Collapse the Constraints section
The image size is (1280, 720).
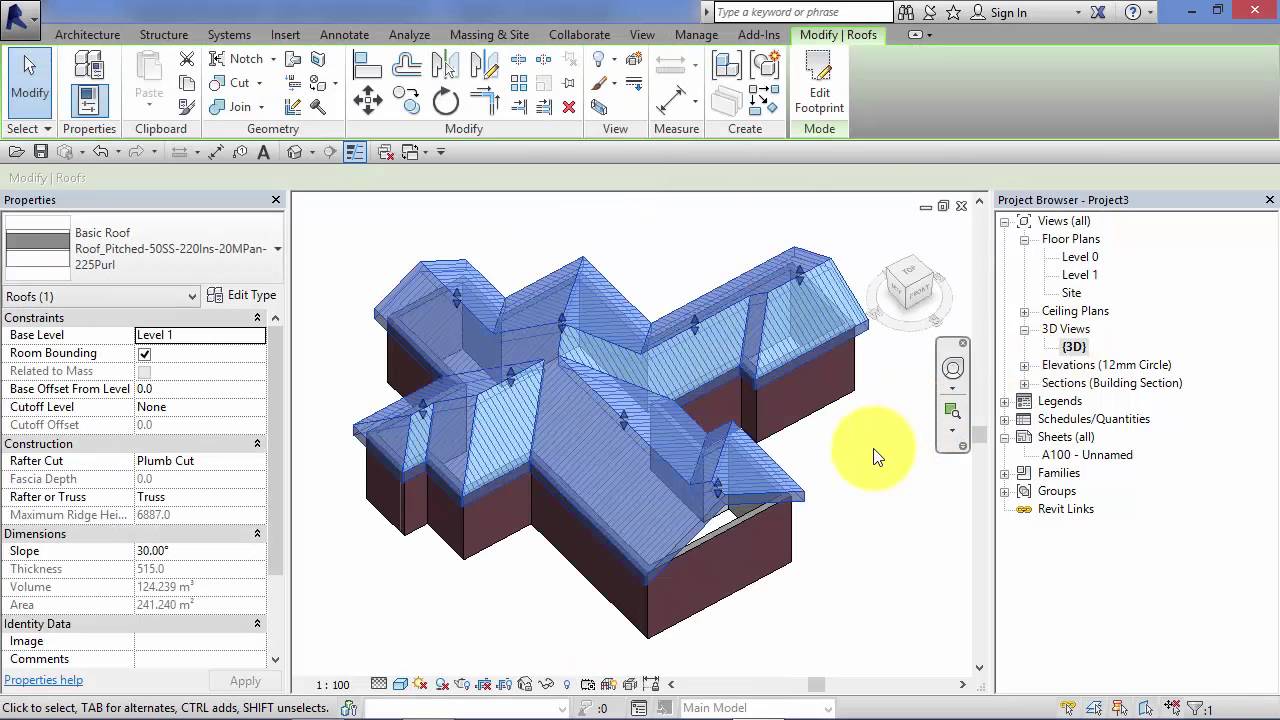point(257,318)
